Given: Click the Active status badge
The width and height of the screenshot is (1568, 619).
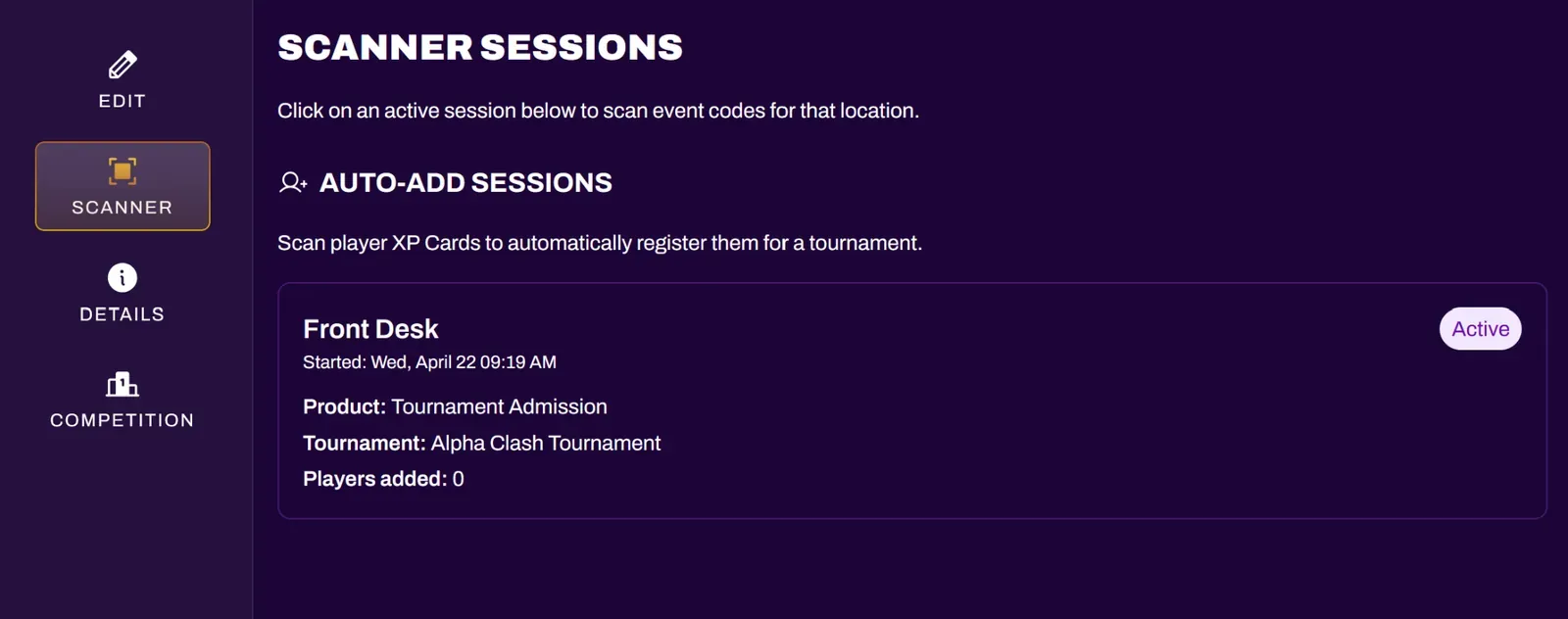Looking at the screenshot, I should pos(1480,329).
